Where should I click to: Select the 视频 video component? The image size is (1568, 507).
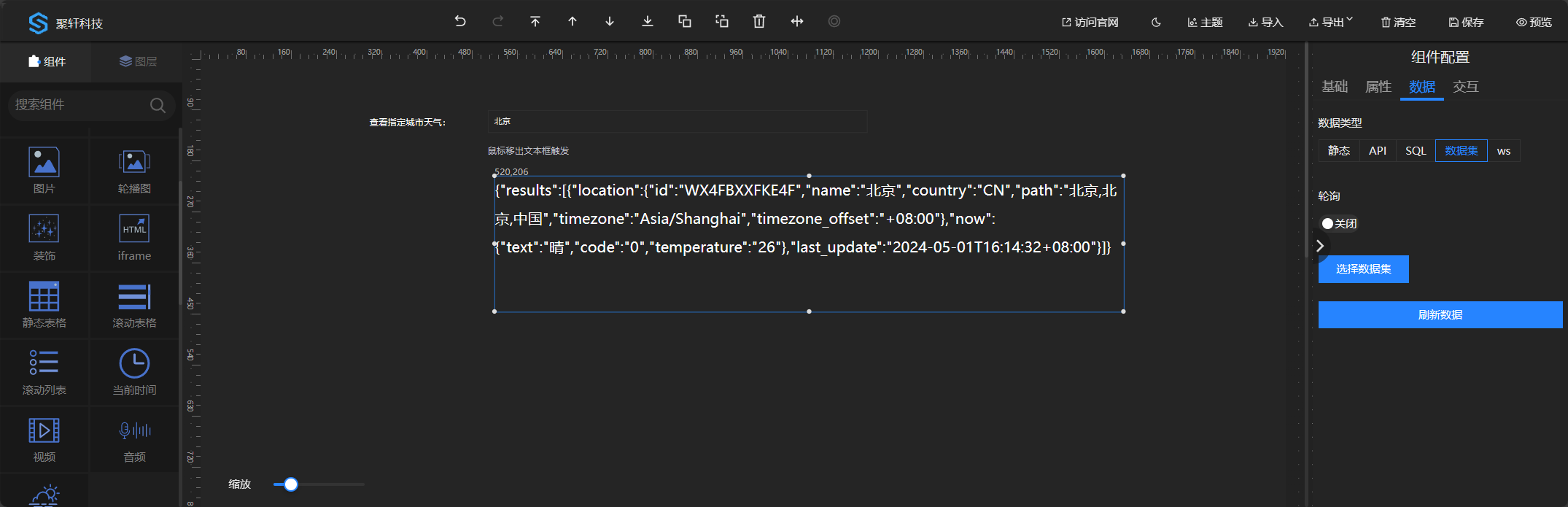click(44, 438)
